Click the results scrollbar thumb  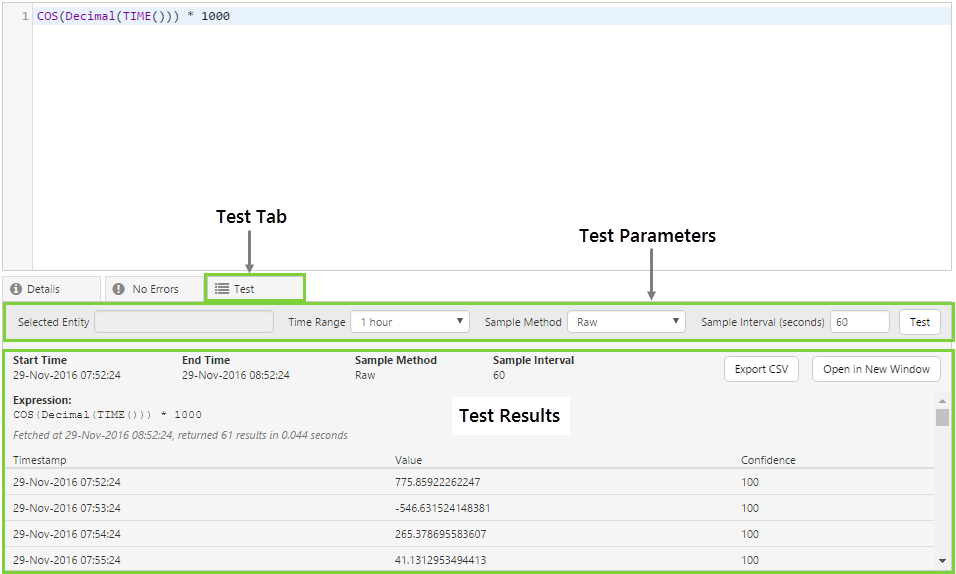[x=942, y=417]
